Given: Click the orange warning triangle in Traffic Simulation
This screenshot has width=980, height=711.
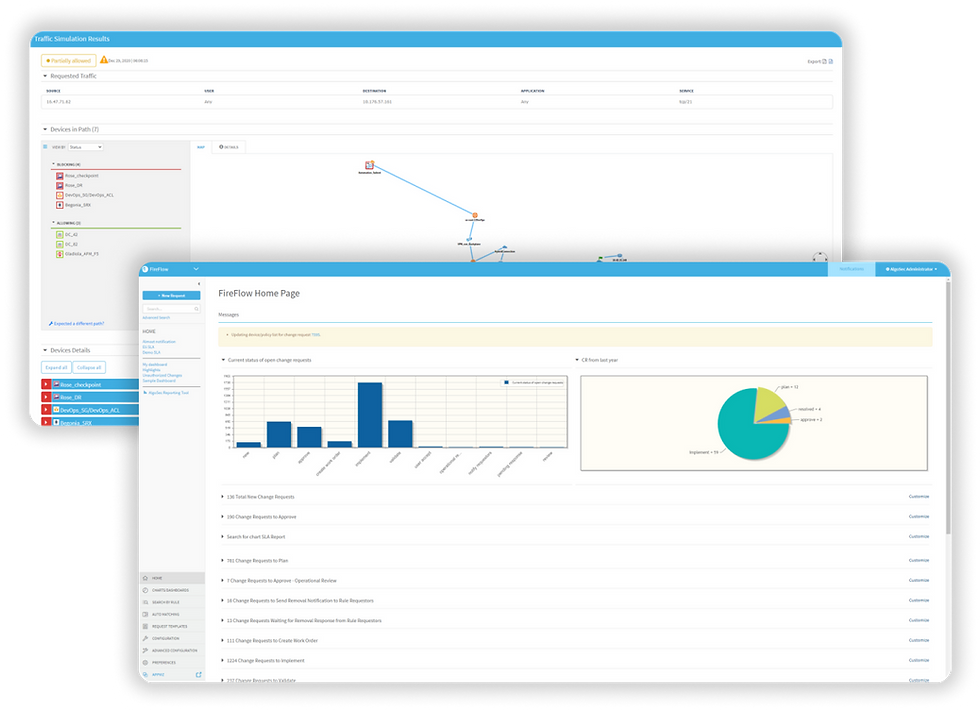Looking at the screenshot, I should [x=104, y=60].
